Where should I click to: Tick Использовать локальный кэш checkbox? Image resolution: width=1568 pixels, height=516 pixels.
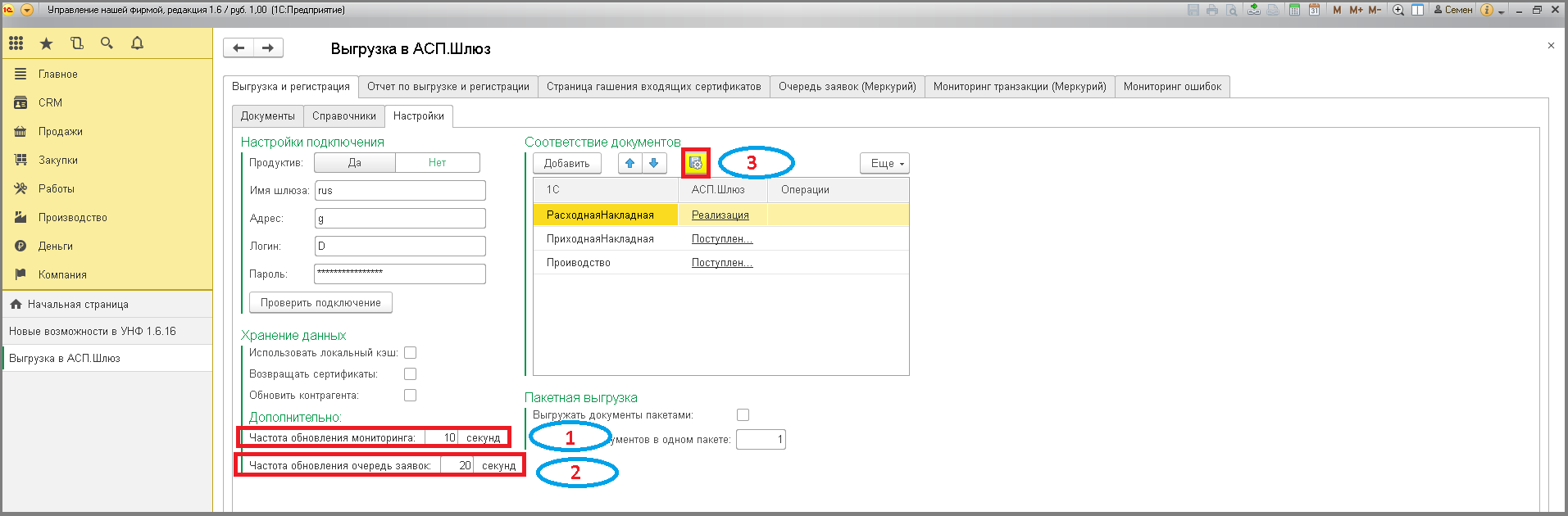click(x=411, y=352)
